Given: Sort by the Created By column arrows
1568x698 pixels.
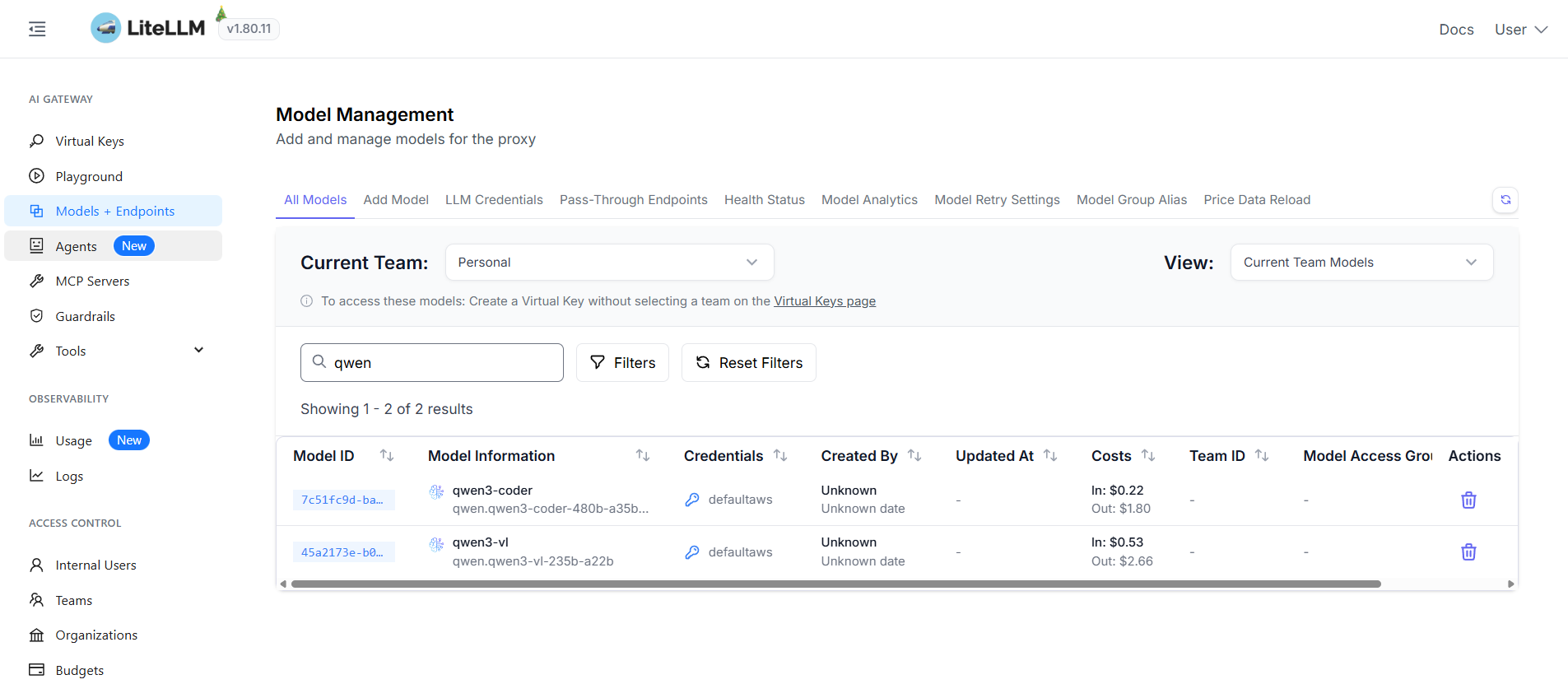Looking at the screenshot, I should pyautogui.click(x=914, y=455).
